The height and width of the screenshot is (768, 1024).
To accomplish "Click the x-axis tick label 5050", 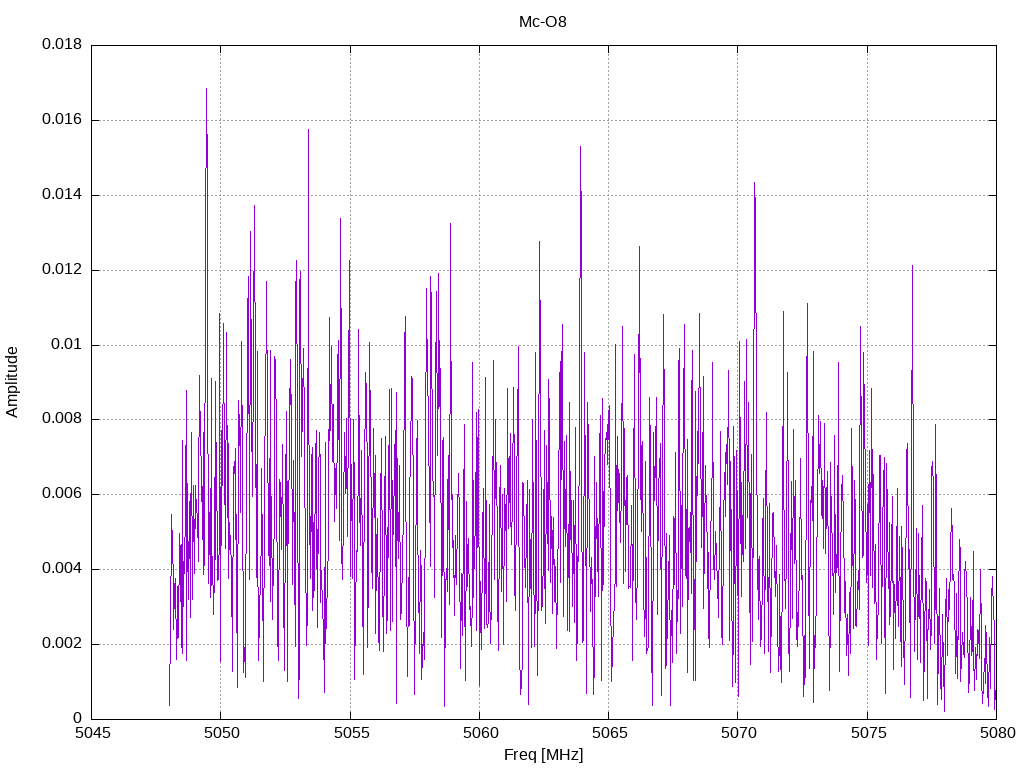I will point(221,733).
